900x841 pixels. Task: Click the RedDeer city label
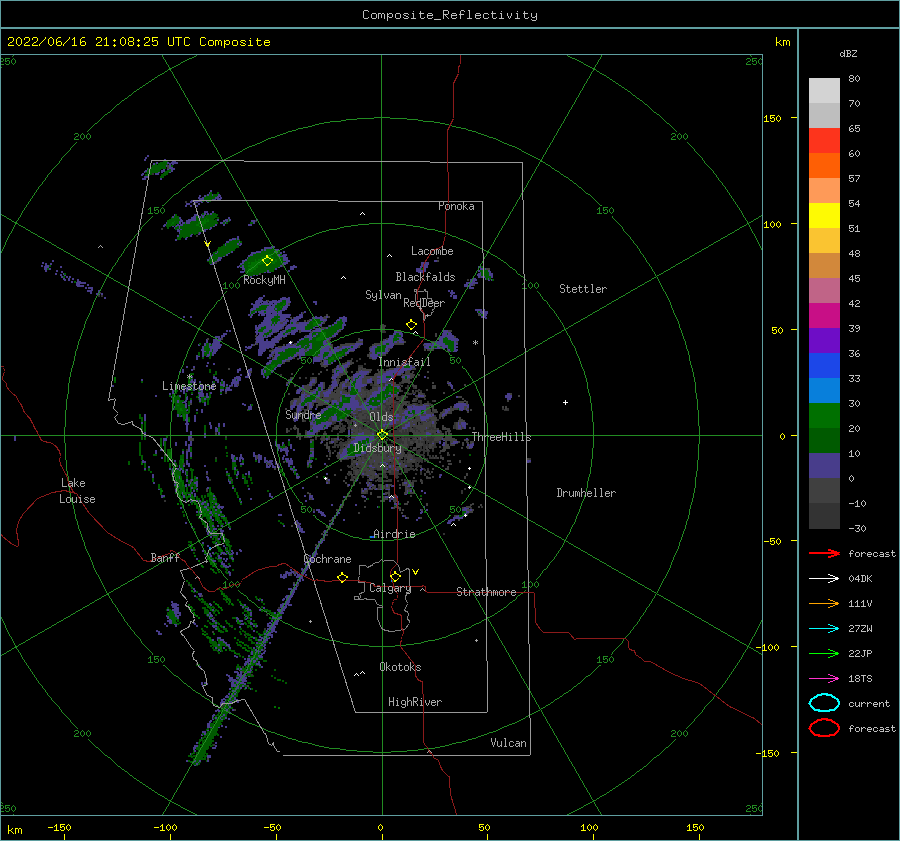pos(424,303)
